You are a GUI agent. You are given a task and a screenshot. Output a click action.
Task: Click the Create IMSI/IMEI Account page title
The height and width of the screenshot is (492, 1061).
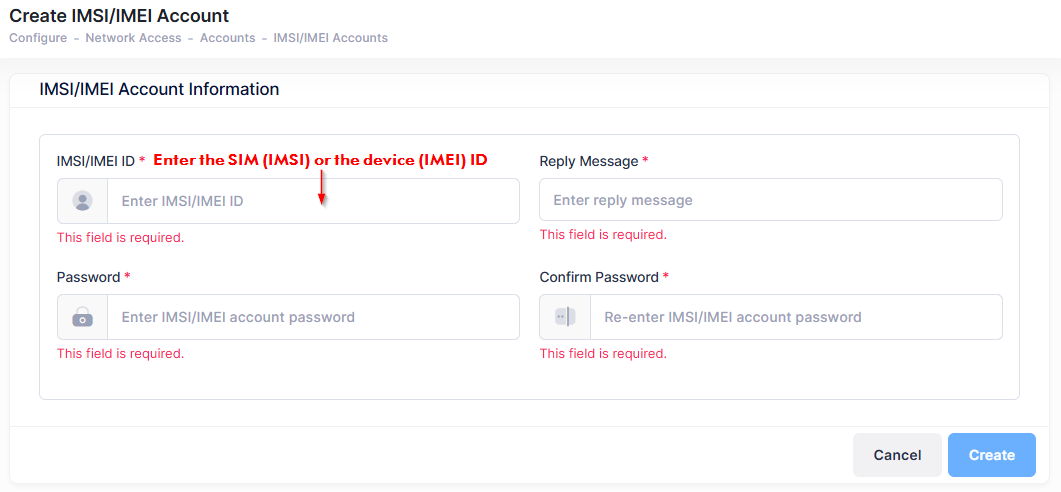click(x=119, y=16)
